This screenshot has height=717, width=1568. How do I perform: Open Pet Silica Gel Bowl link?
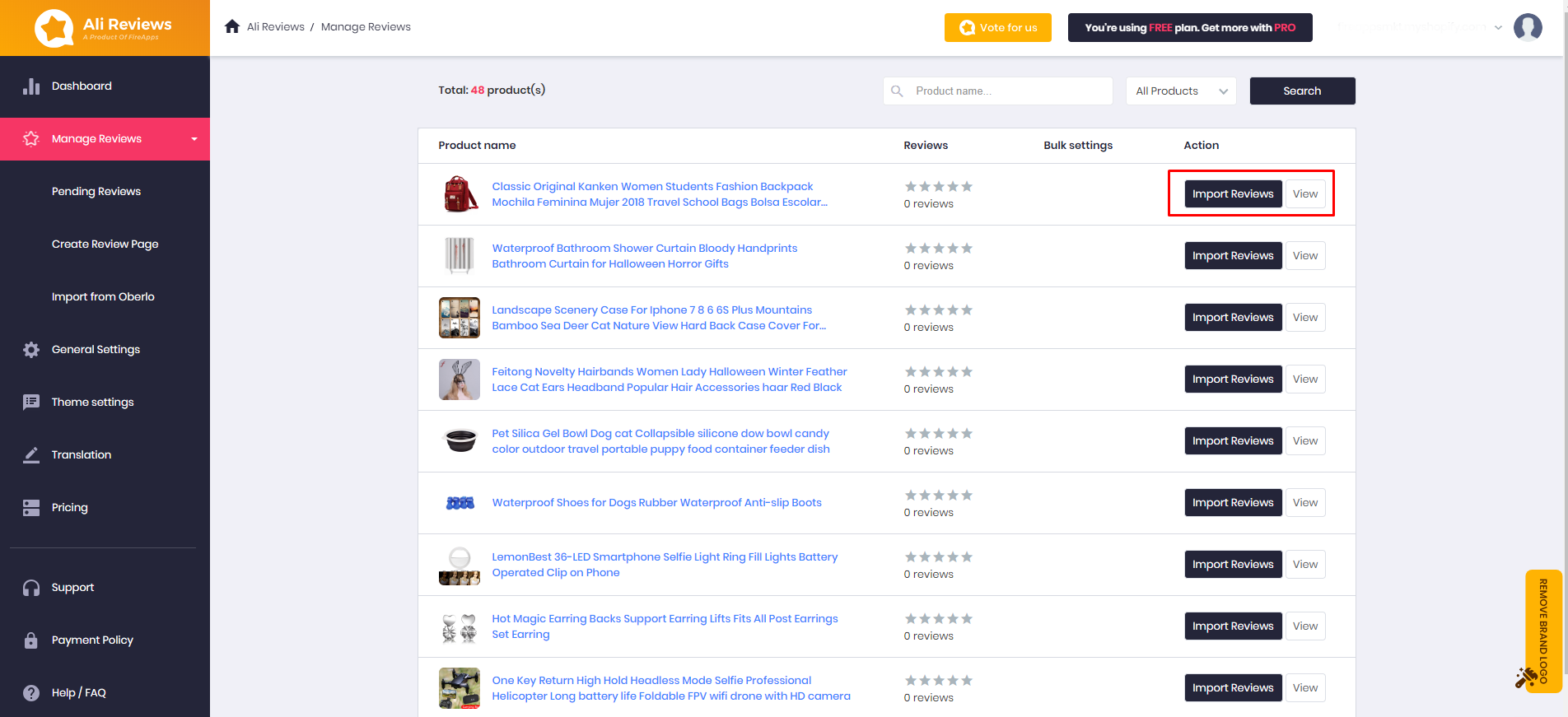click(x=660, y=441)
